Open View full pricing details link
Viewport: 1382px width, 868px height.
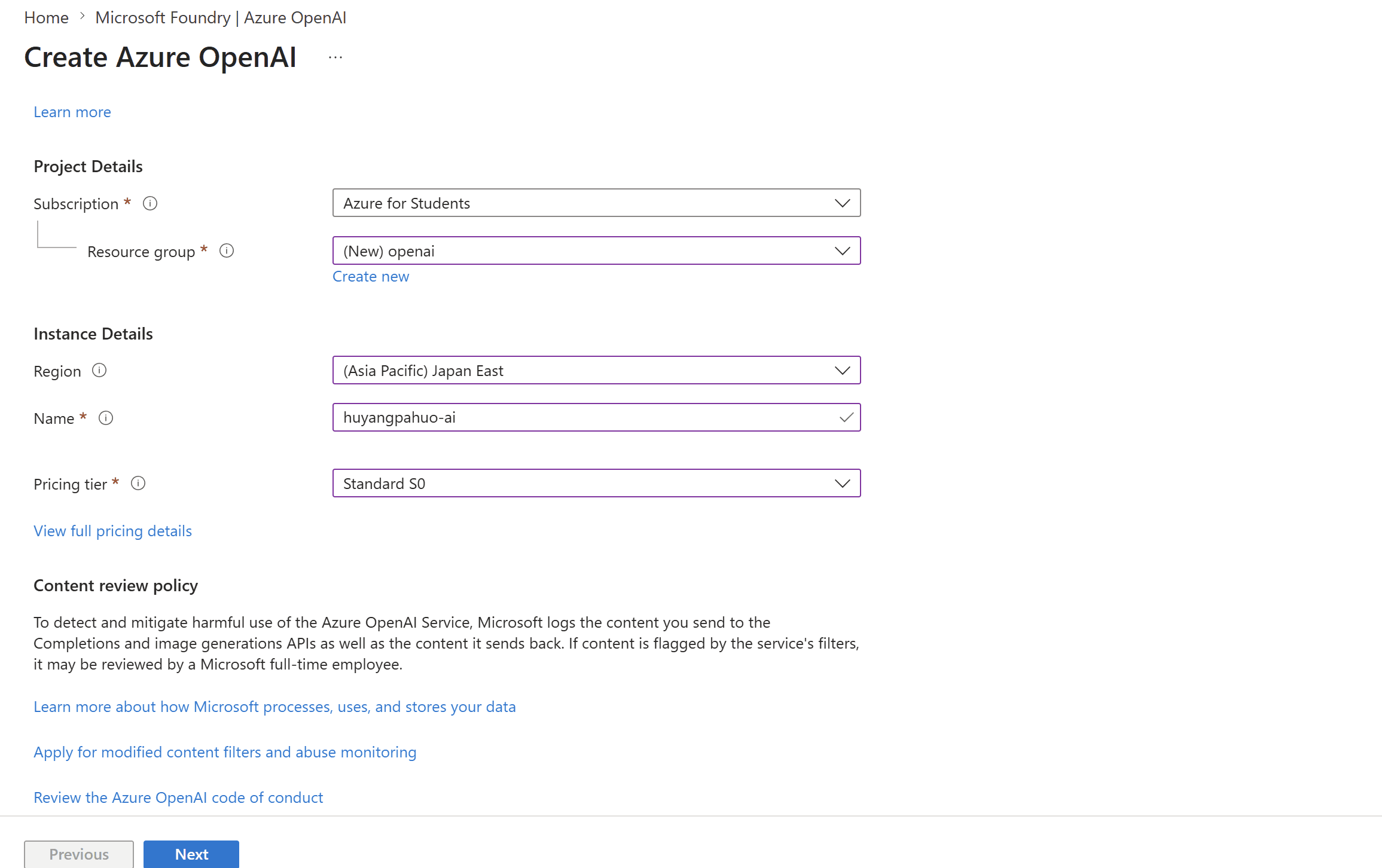pyautogui.click(x=112, y=531)
